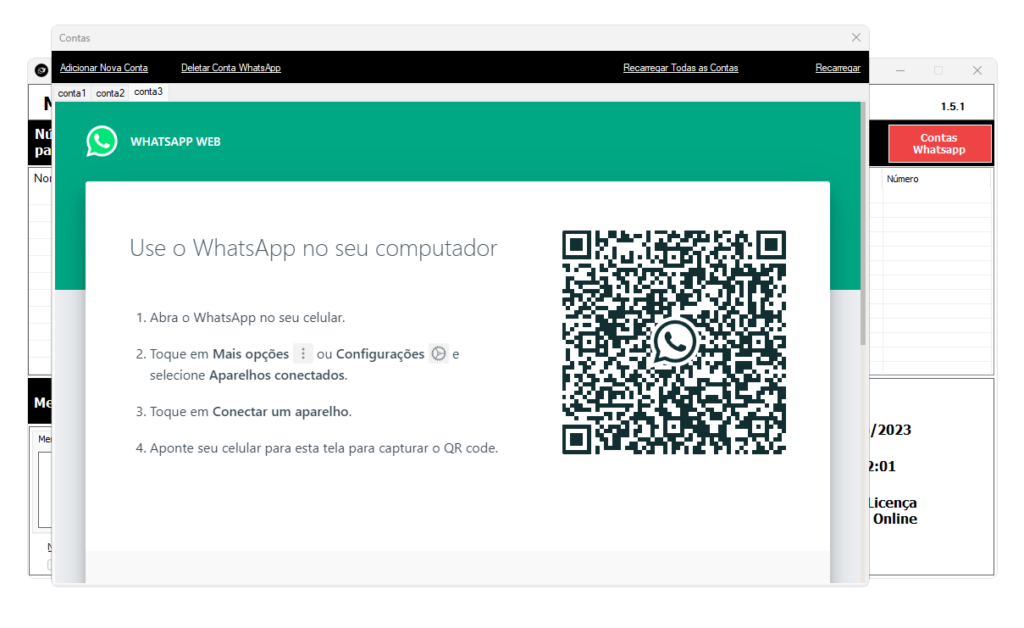Close the background main window
The width and height of the screenshot is (1024, 628).
[x=977, y=71]
